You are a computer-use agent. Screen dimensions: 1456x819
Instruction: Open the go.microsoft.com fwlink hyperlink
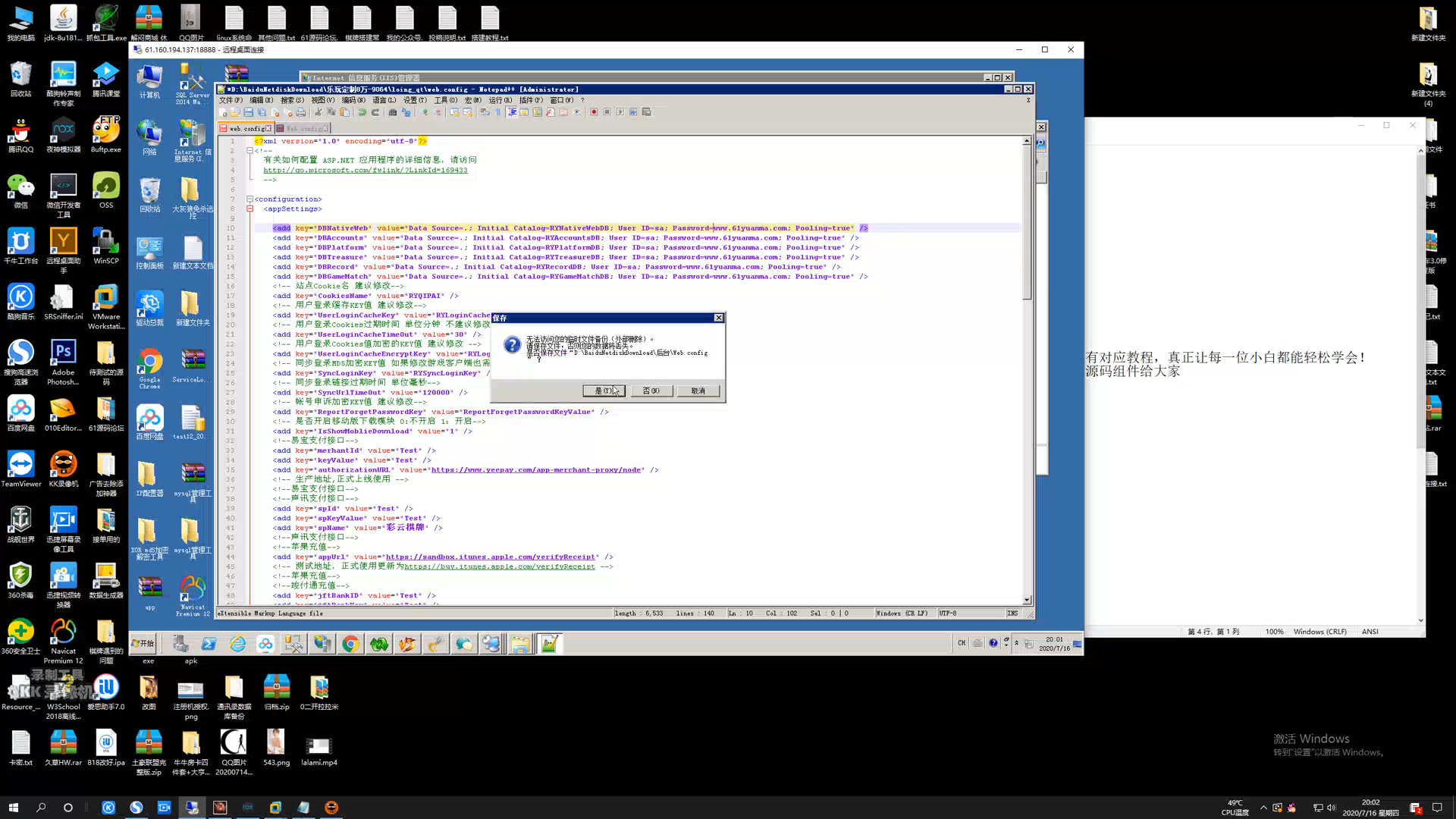[365, 170]
